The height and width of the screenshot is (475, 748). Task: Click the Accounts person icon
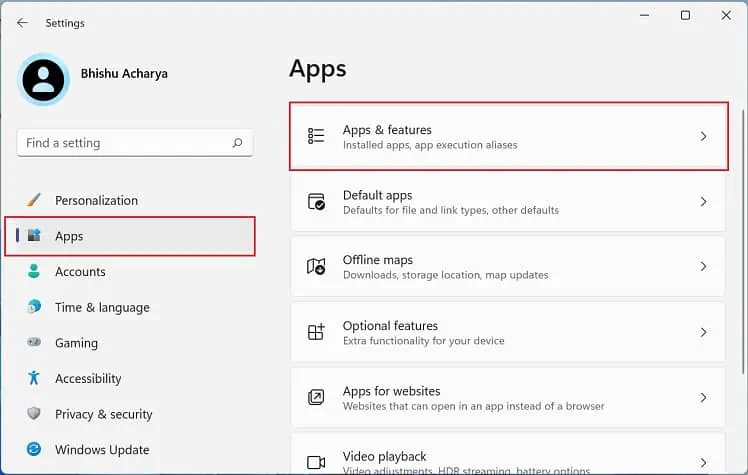34,272
